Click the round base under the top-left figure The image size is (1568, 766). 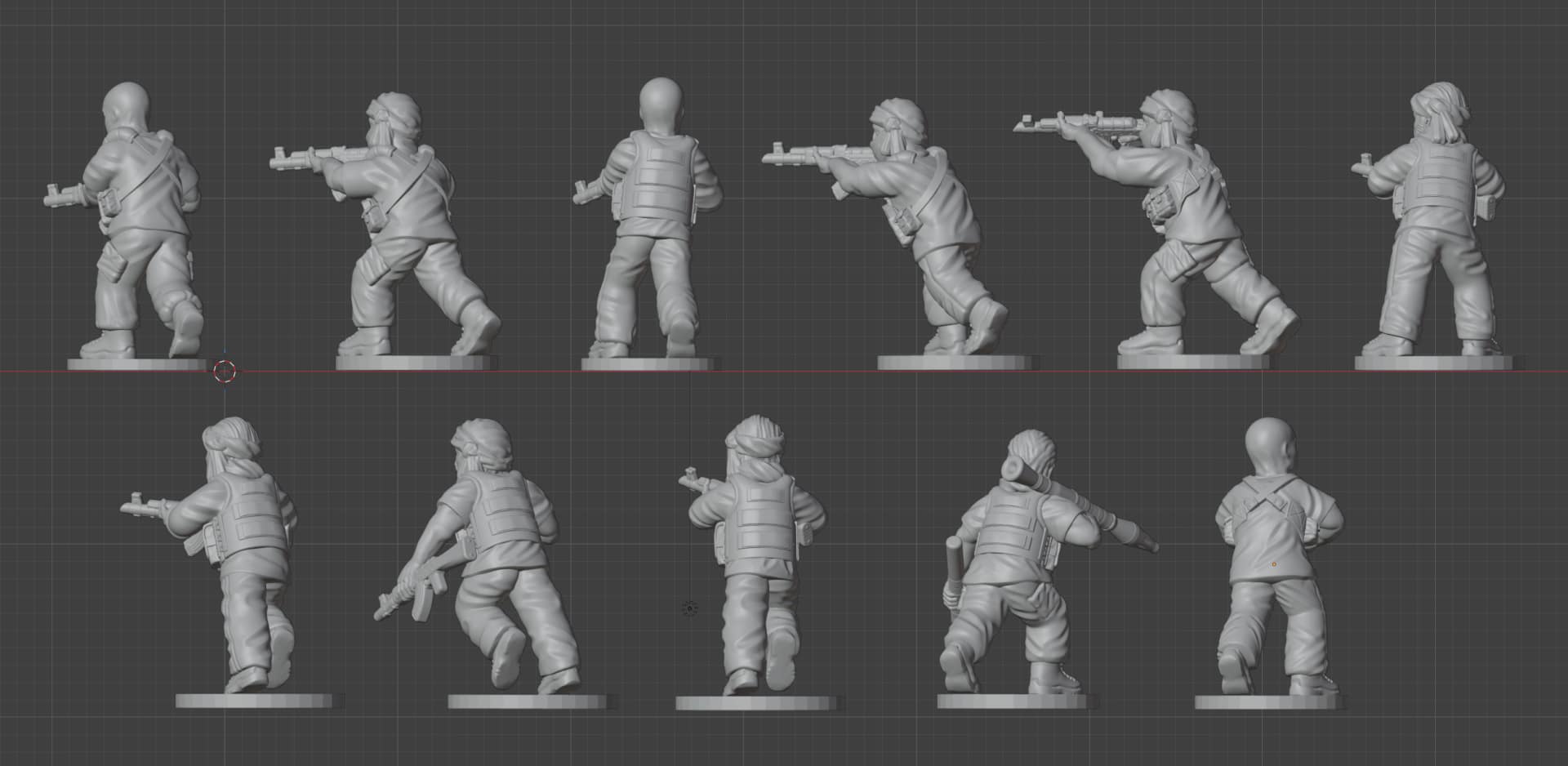[136, 364]
